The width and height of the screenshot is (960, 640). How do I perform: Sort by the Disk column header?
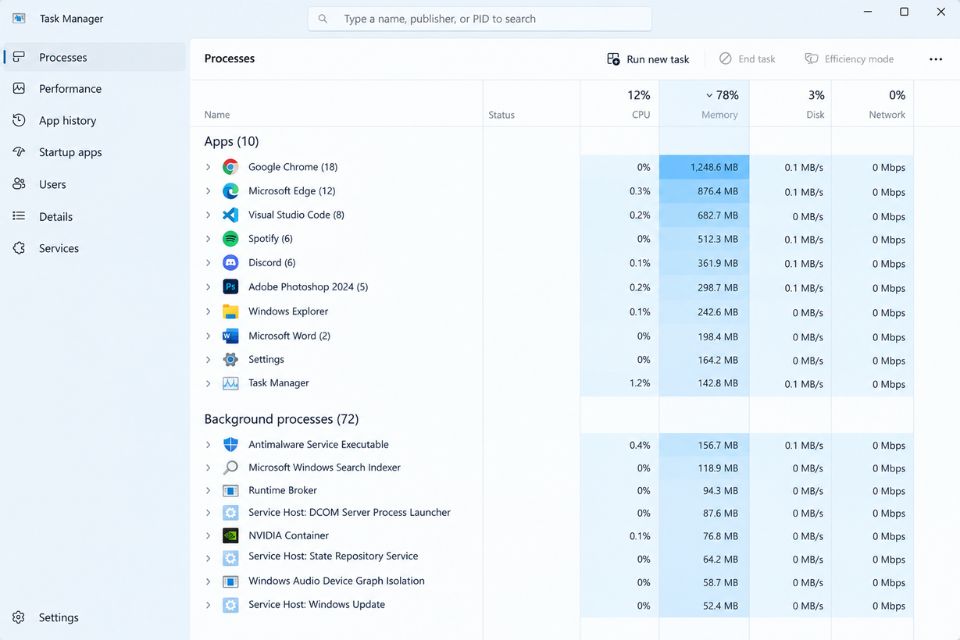(790, 104)
